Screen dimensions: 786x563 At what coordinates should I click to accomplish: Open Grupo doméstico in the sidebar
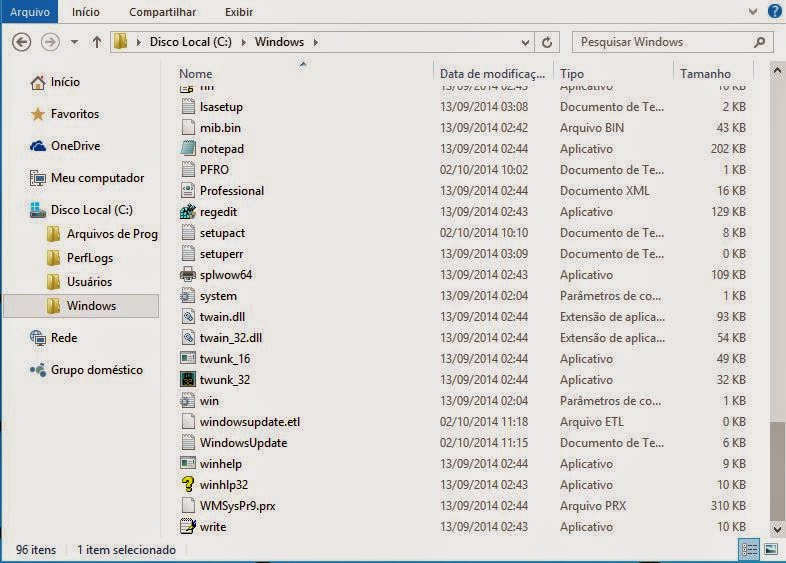[x=86, y=370]
